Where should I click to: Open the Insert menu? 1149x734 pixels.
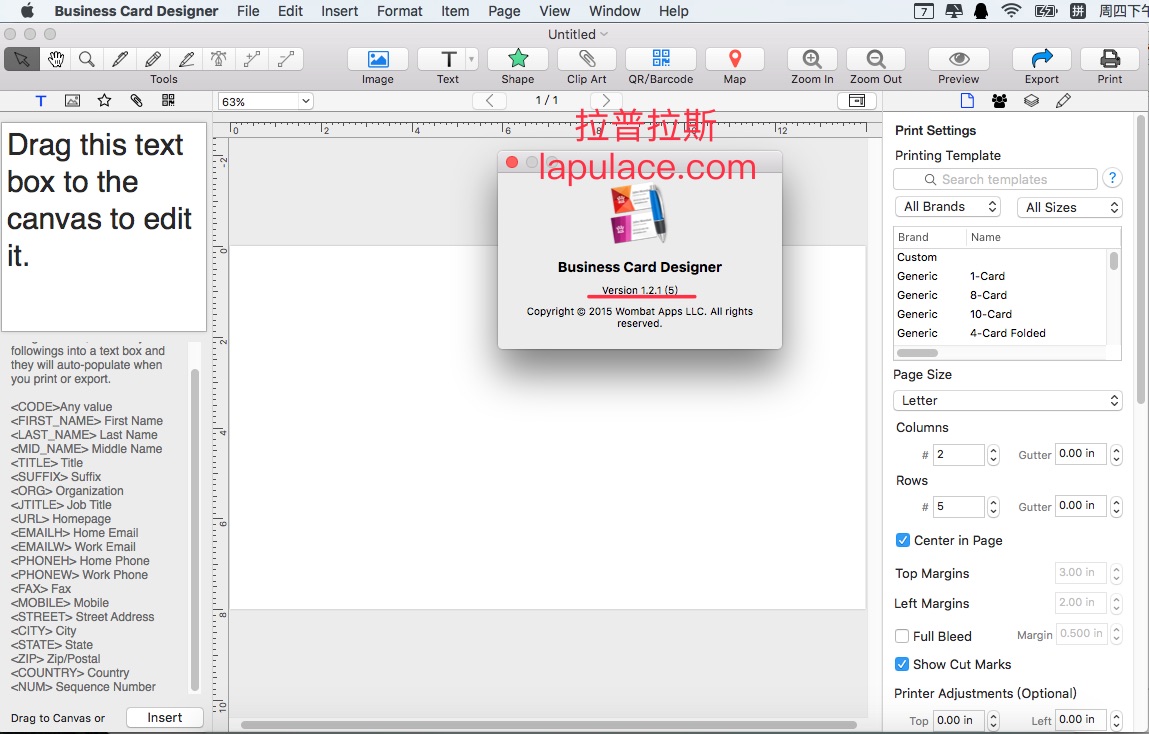point(339,11)
